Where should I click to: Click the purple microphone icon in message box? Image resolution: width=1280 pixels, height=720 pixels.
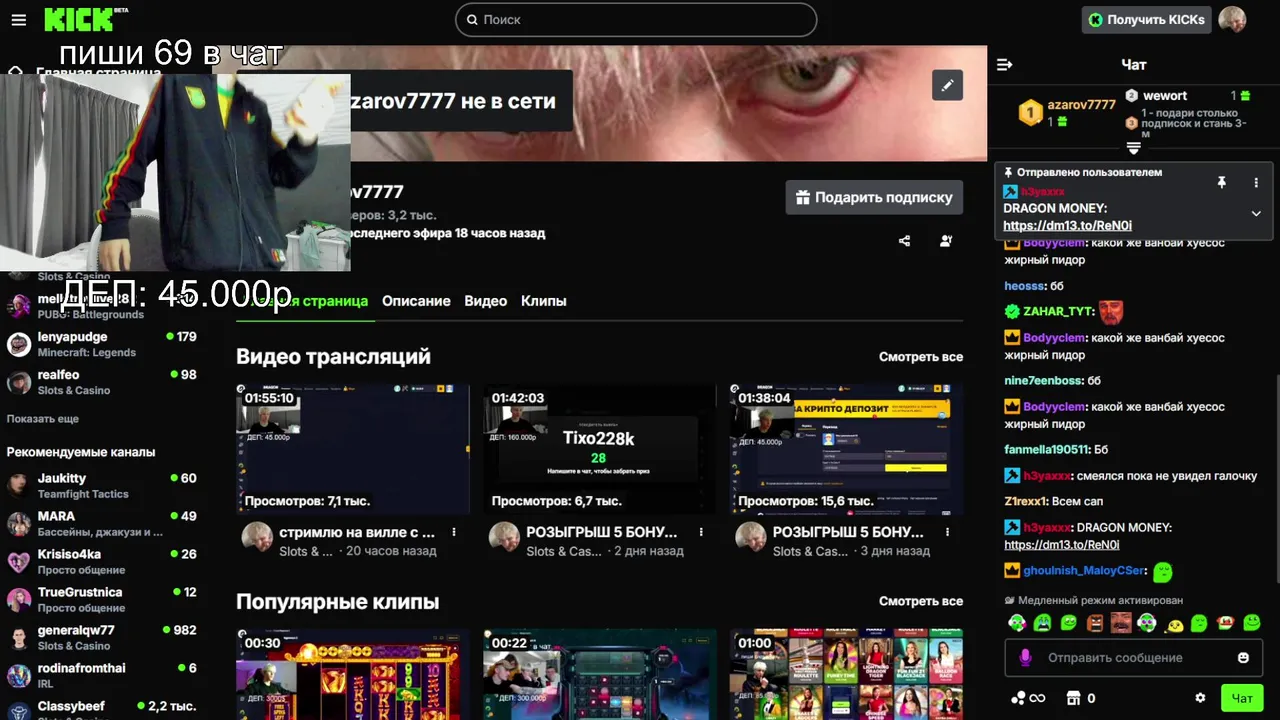coord(1025,658)
